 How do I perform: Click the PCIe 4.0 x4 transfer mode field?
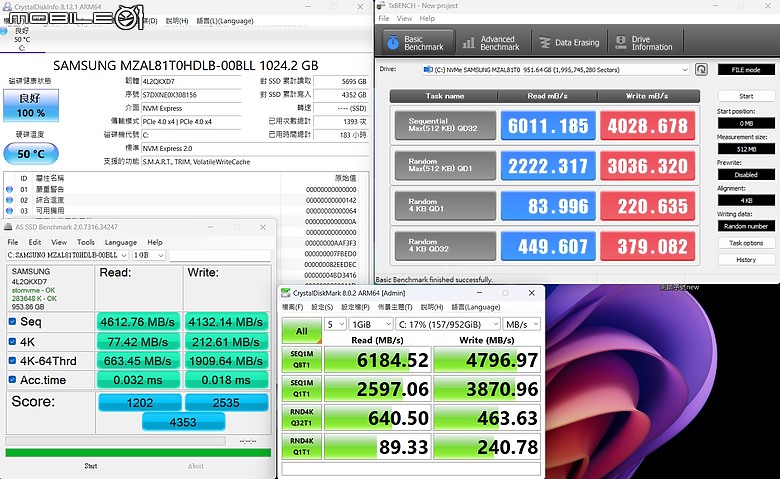[191, 121]
